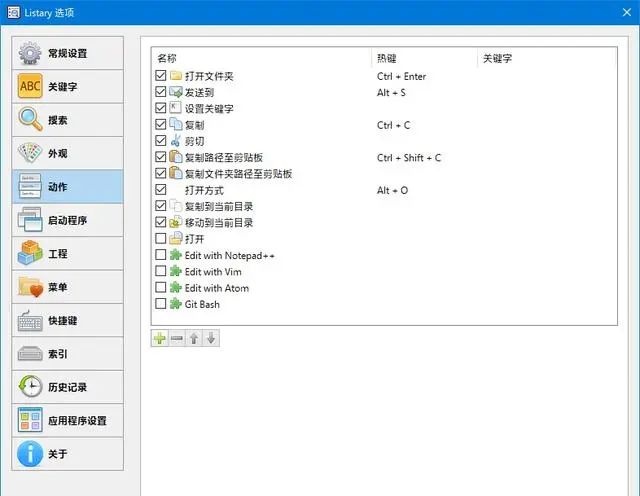Viewport: 640px width, 496px height.
Task: Open the 工程 projects page
Action: pyautogui.click(x=68, y=254)
